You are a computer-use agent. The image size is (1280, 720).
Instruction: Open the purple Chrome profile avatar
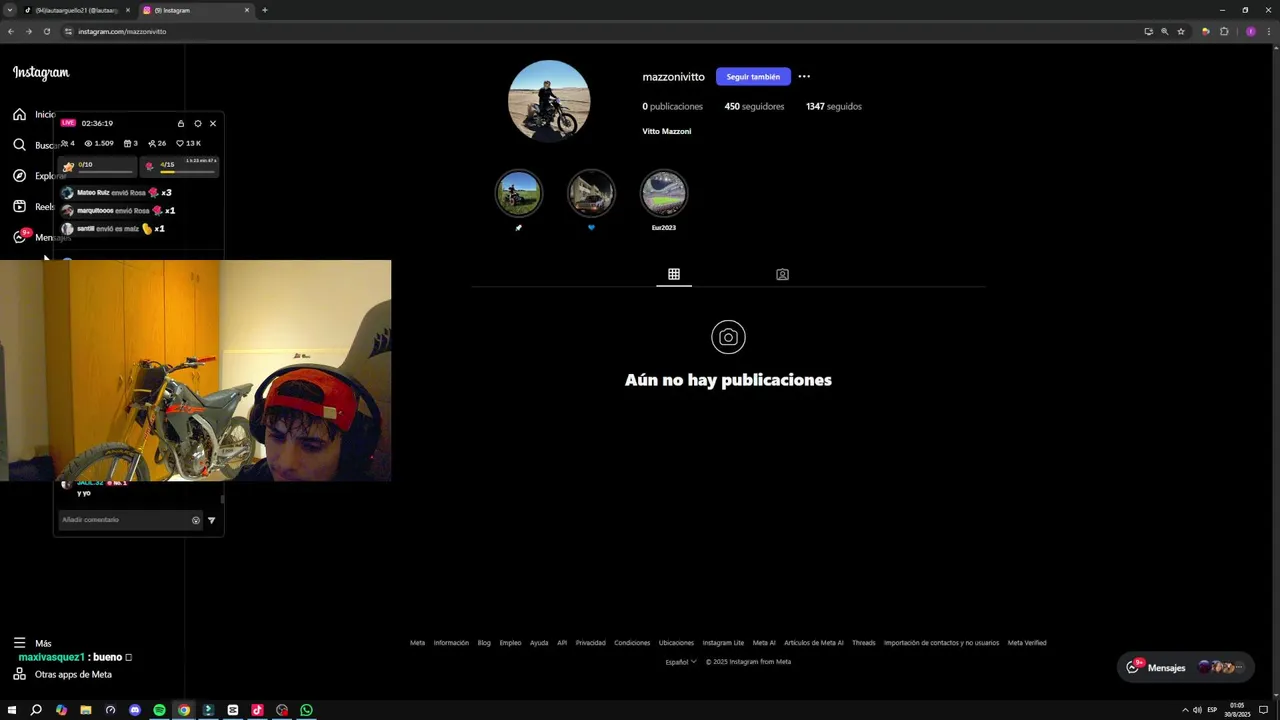1250,31
